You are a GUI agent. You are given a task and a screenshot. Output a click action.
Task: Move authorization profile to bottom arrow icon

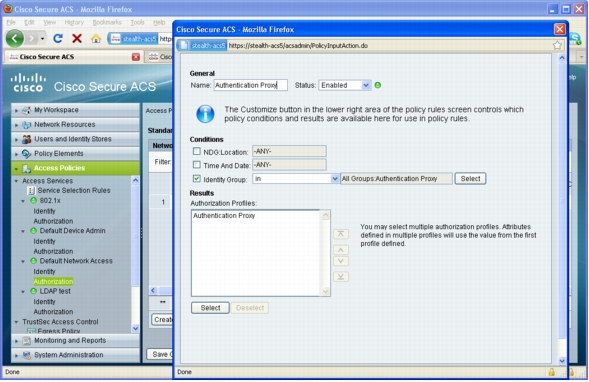coord(340,277)
